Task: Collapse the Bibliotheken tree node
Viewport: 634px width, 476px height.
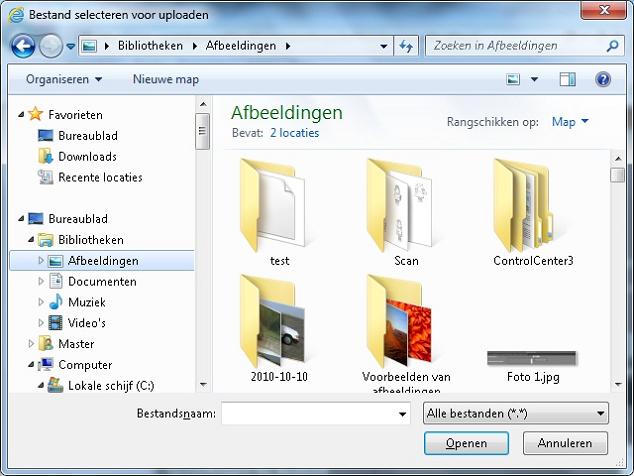Action: [x=31, y=240]
